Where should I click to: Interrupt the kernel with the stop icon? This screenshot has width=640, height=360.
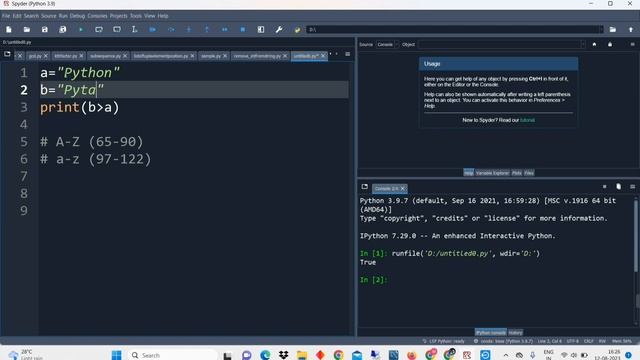point(604,187)
